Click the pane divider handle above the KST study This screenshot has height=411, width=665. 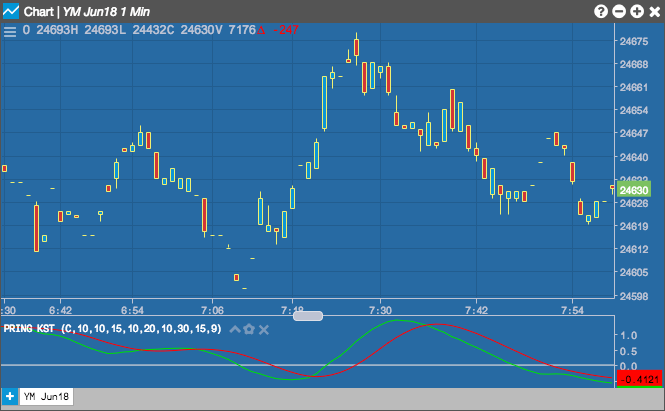(308, 316)
